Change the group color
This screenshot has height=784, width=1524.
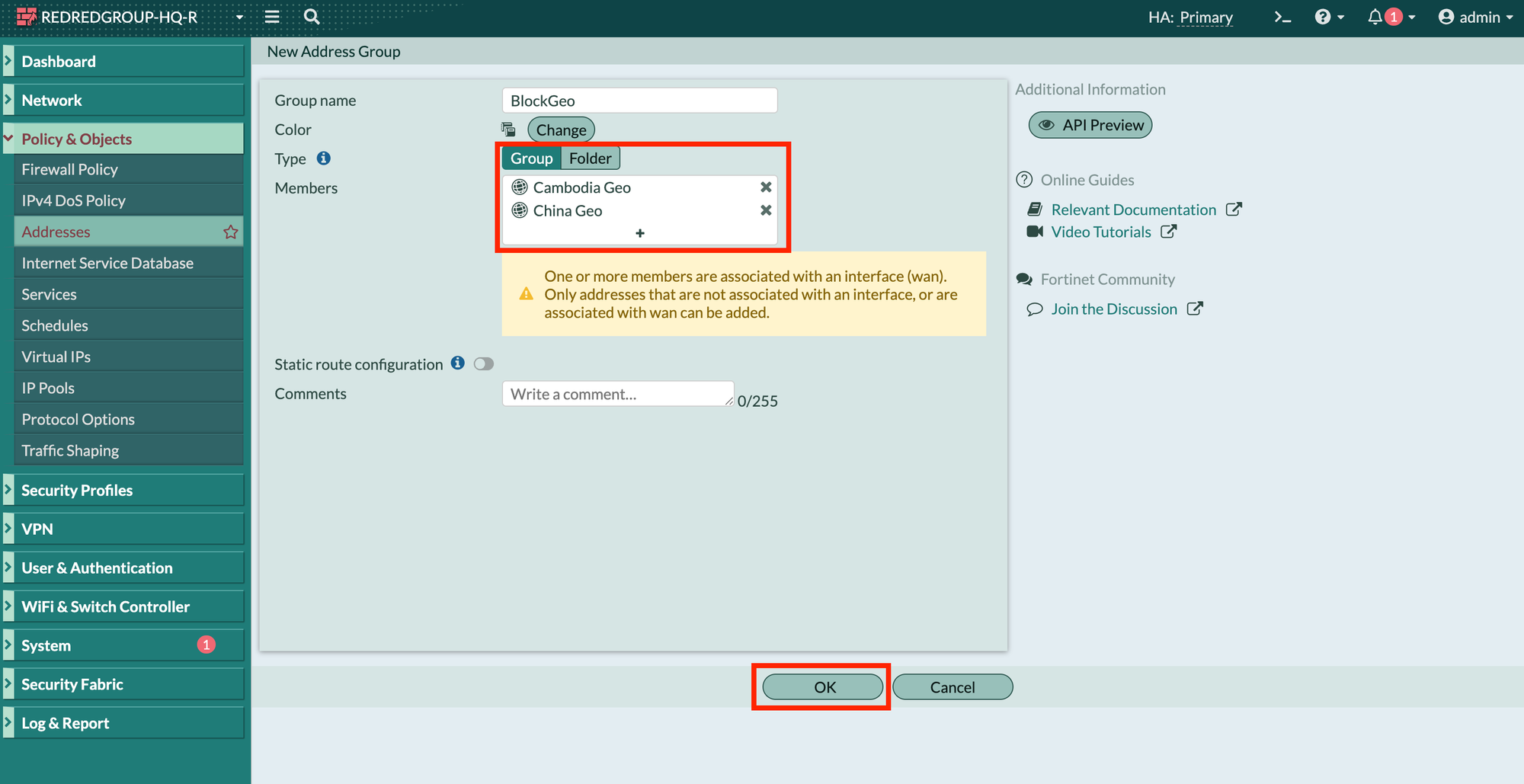[561, 130]
